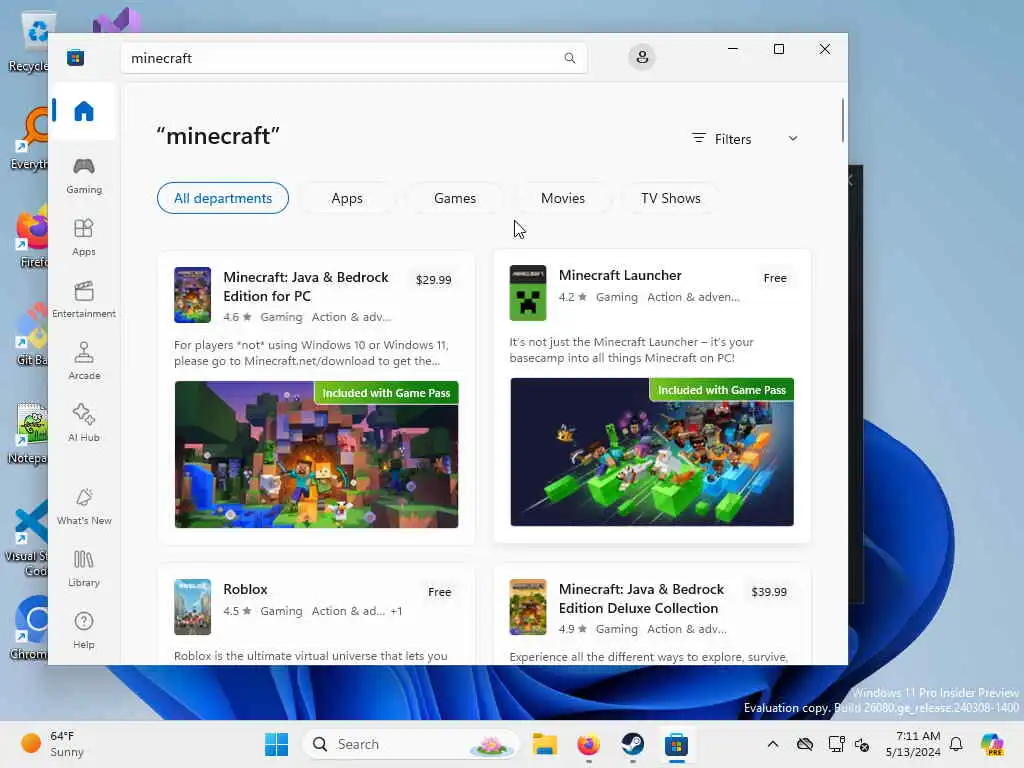Open Roblox listing title
1024x768 pixels.
(245, 589)
